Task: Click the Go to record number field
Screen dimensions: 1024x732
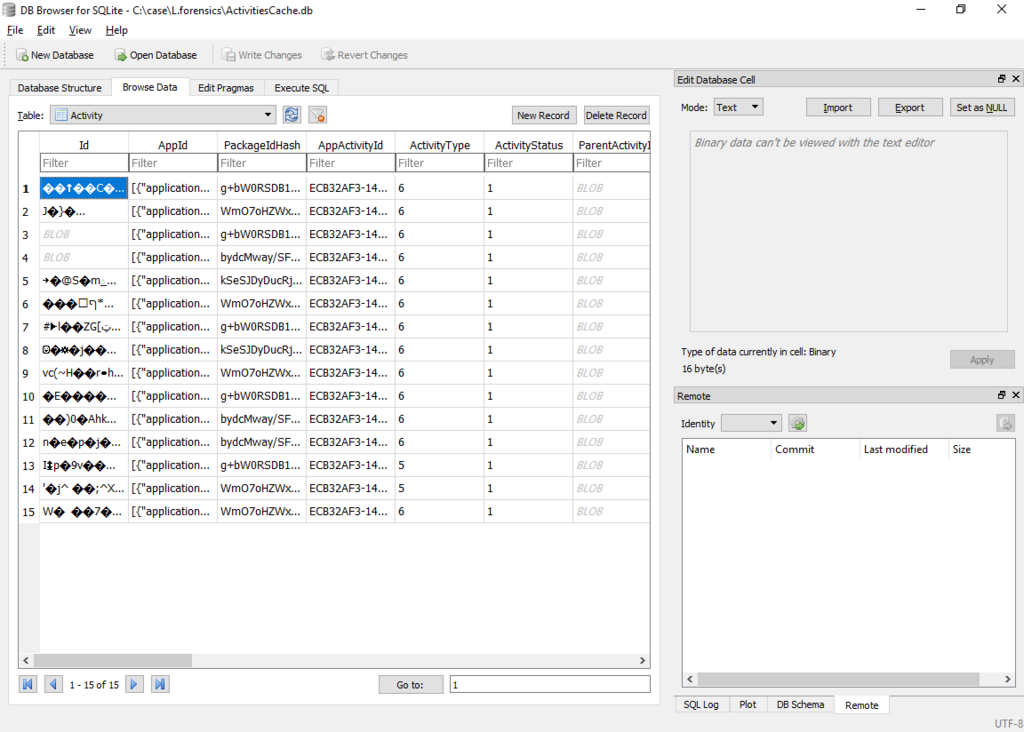Action: (550, 684)
